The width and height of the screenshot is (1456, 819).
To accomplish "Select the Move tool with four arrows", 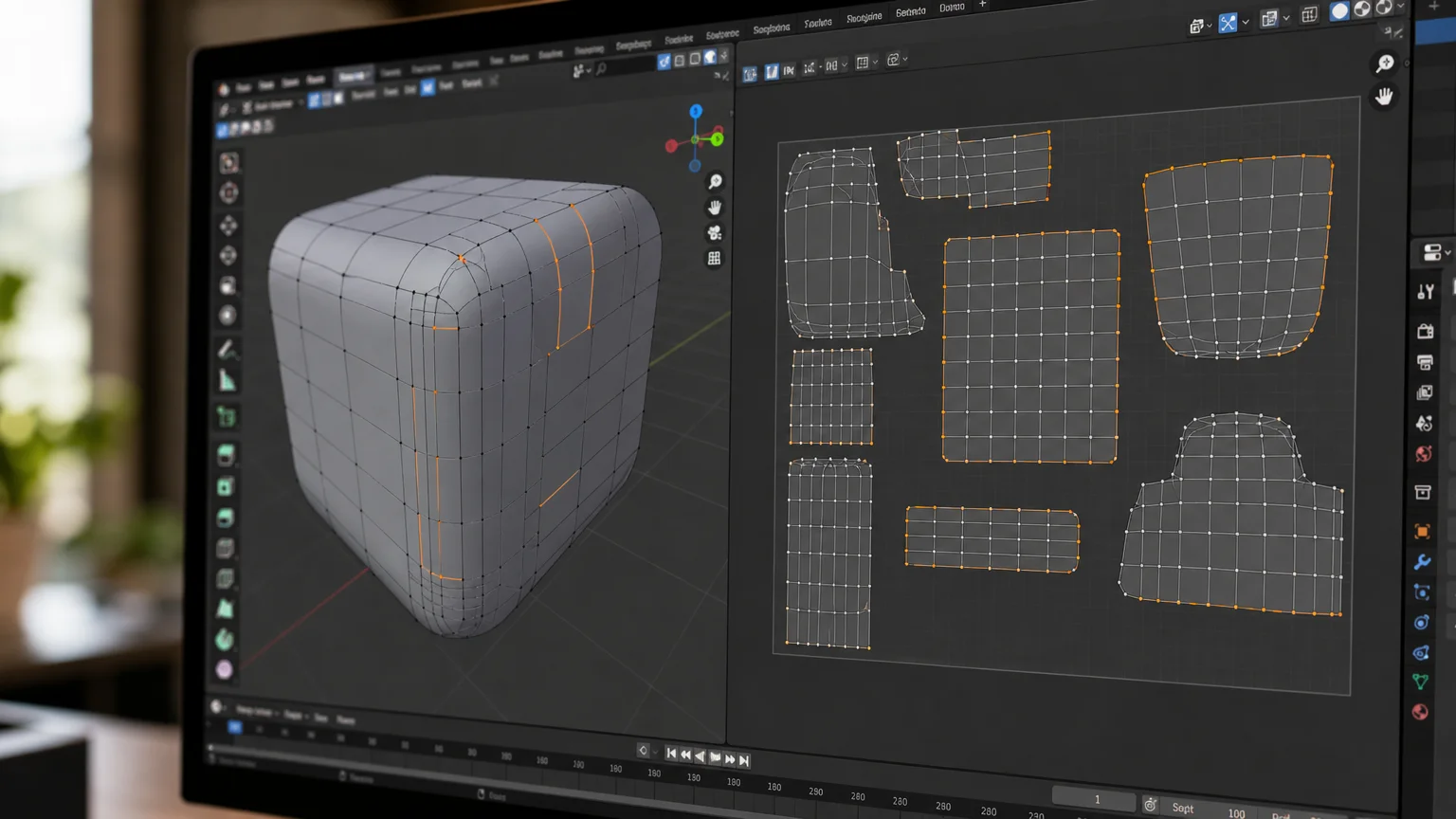I will point(228,225).
